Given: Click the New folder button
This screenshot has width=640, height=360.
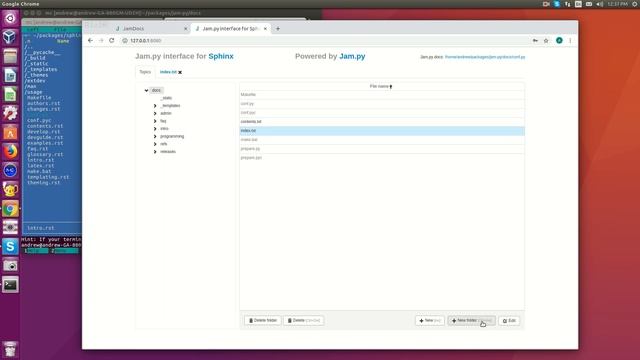Looking at the screenshot, I should 471,320.
